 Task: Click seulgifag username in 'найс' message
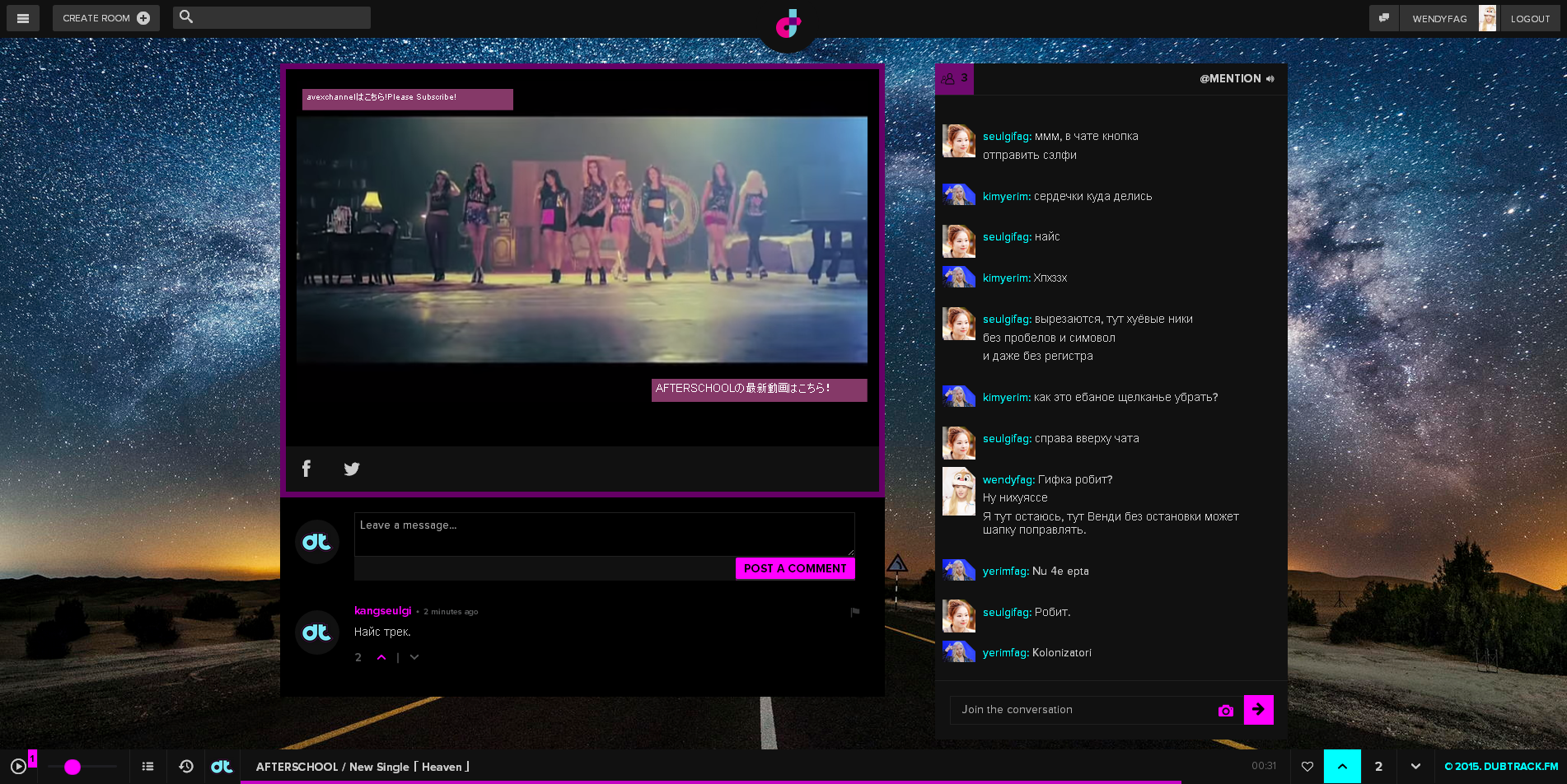1007,237
